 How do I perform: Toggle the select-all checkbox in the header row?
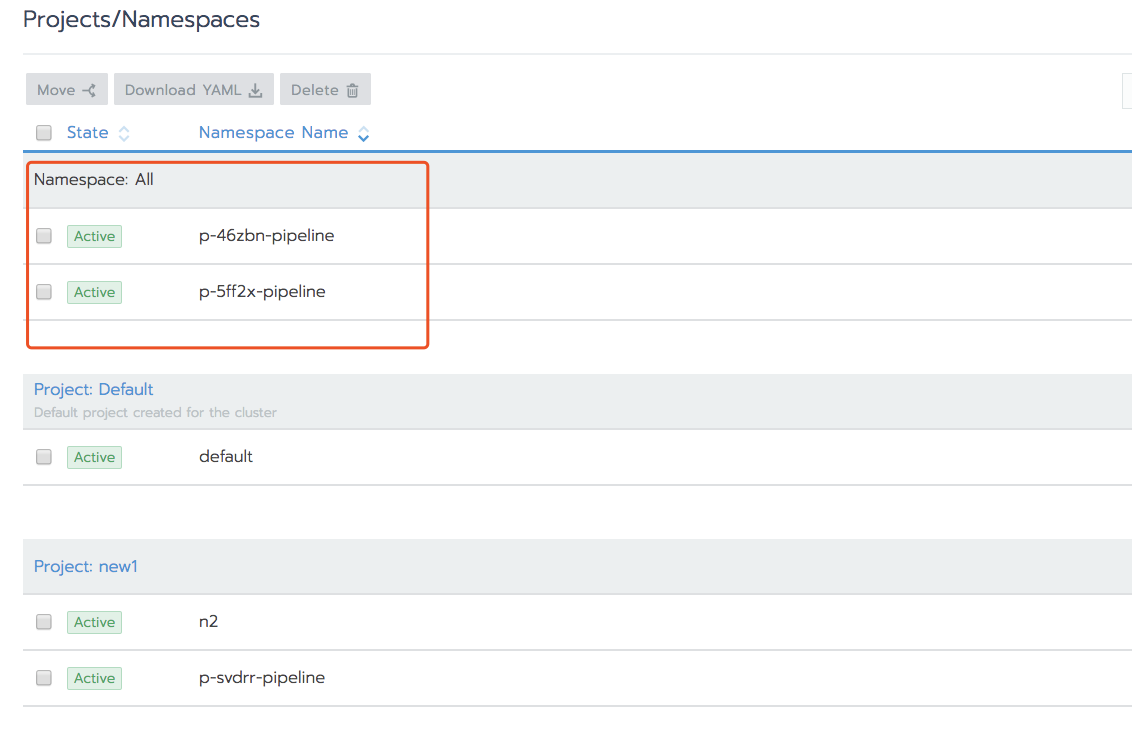point(43,132)
